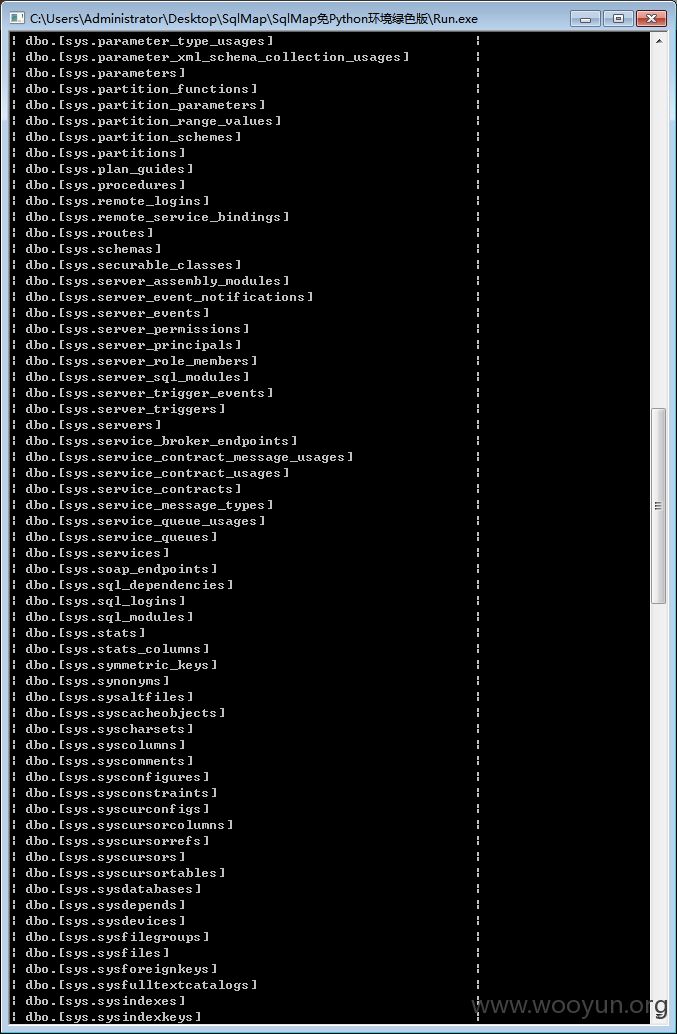This screenshot has height=1034, width=677.
Task: Maximize the Run.exe console window
Action: click(x=618, y=18)
